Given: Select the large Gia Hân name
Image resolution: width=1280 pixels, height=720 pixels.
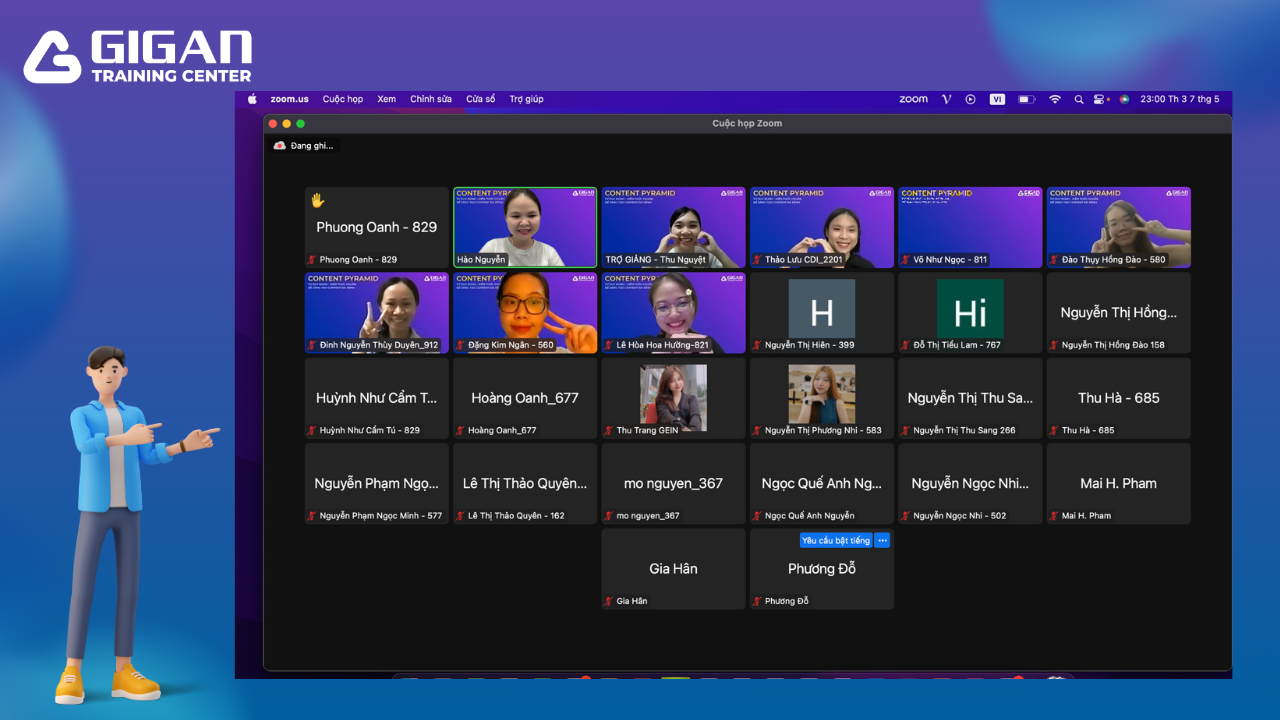Looking at the screenshot, I should [673, 569].
